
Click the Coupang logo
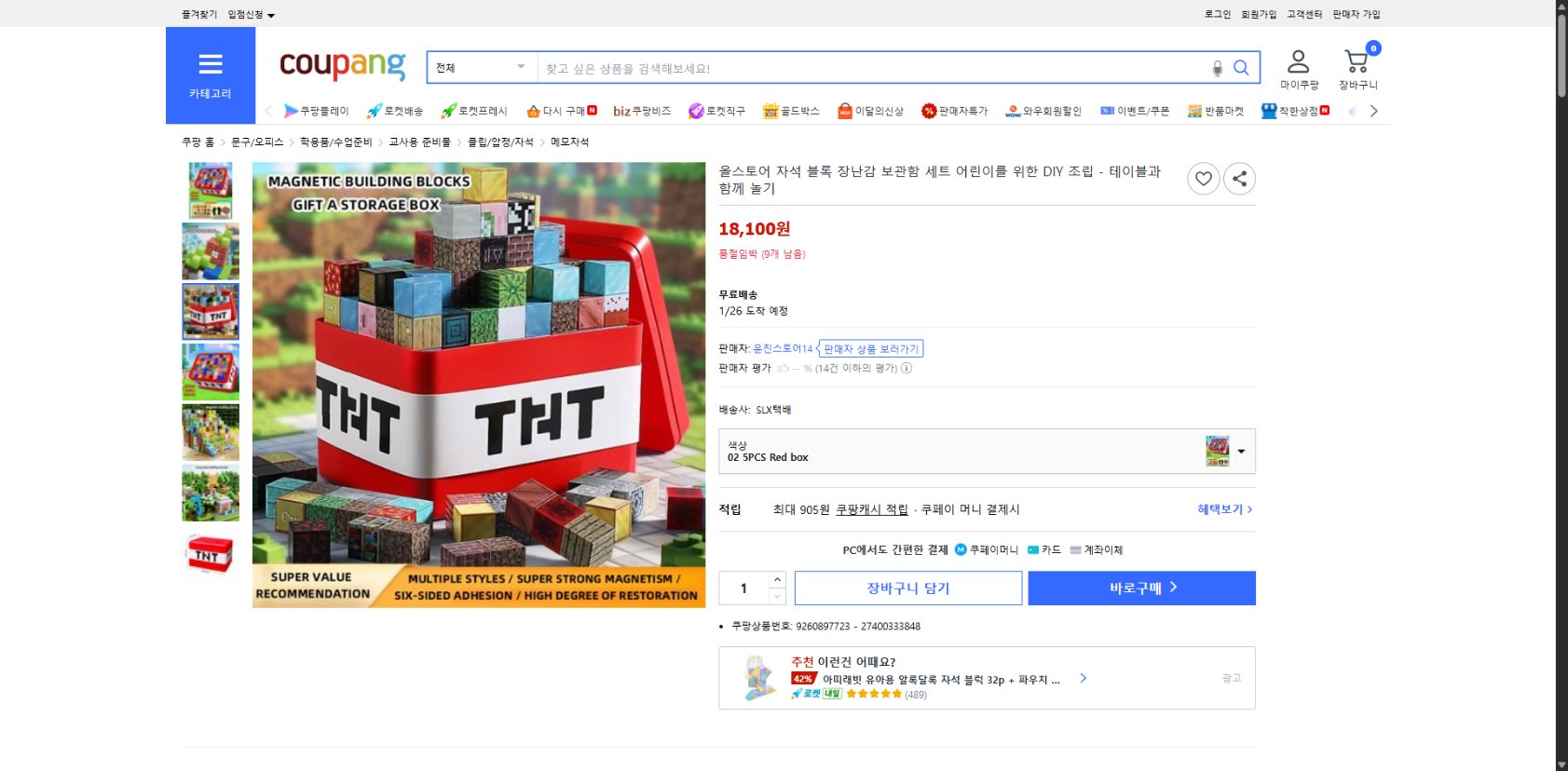pos(343,65)
